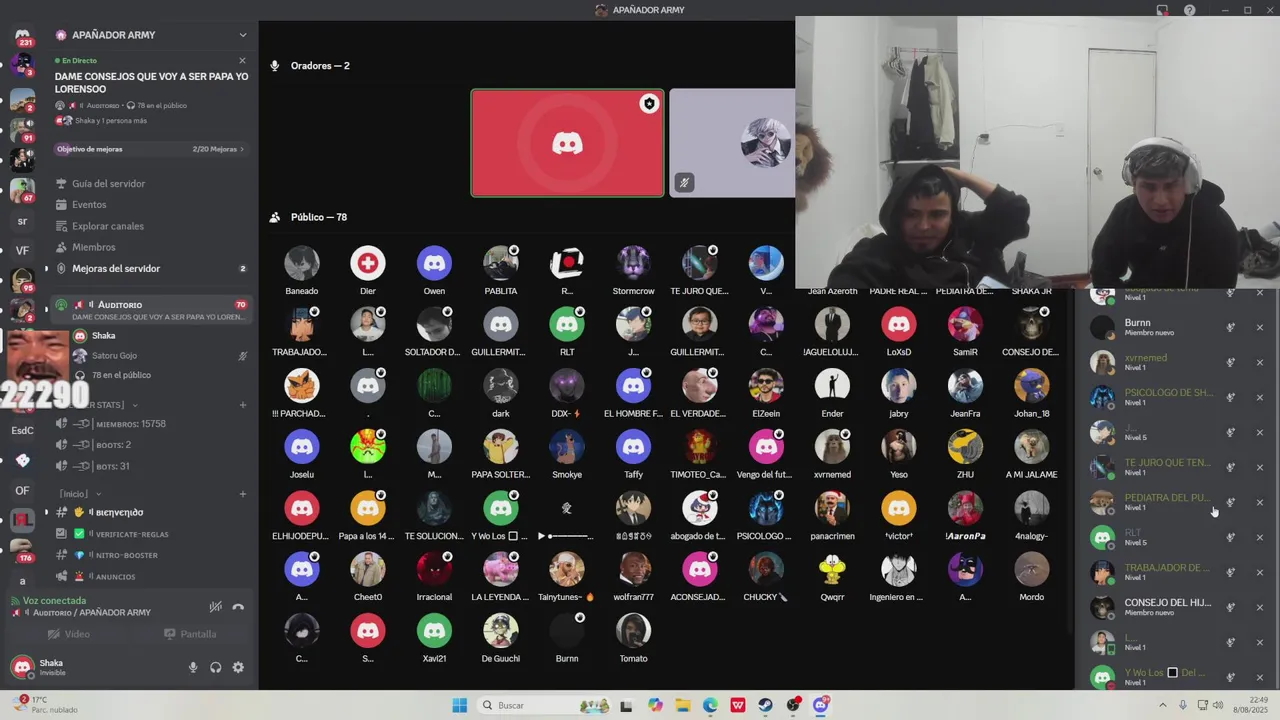Open the server with the 231 badge

(x=22, y=36)
